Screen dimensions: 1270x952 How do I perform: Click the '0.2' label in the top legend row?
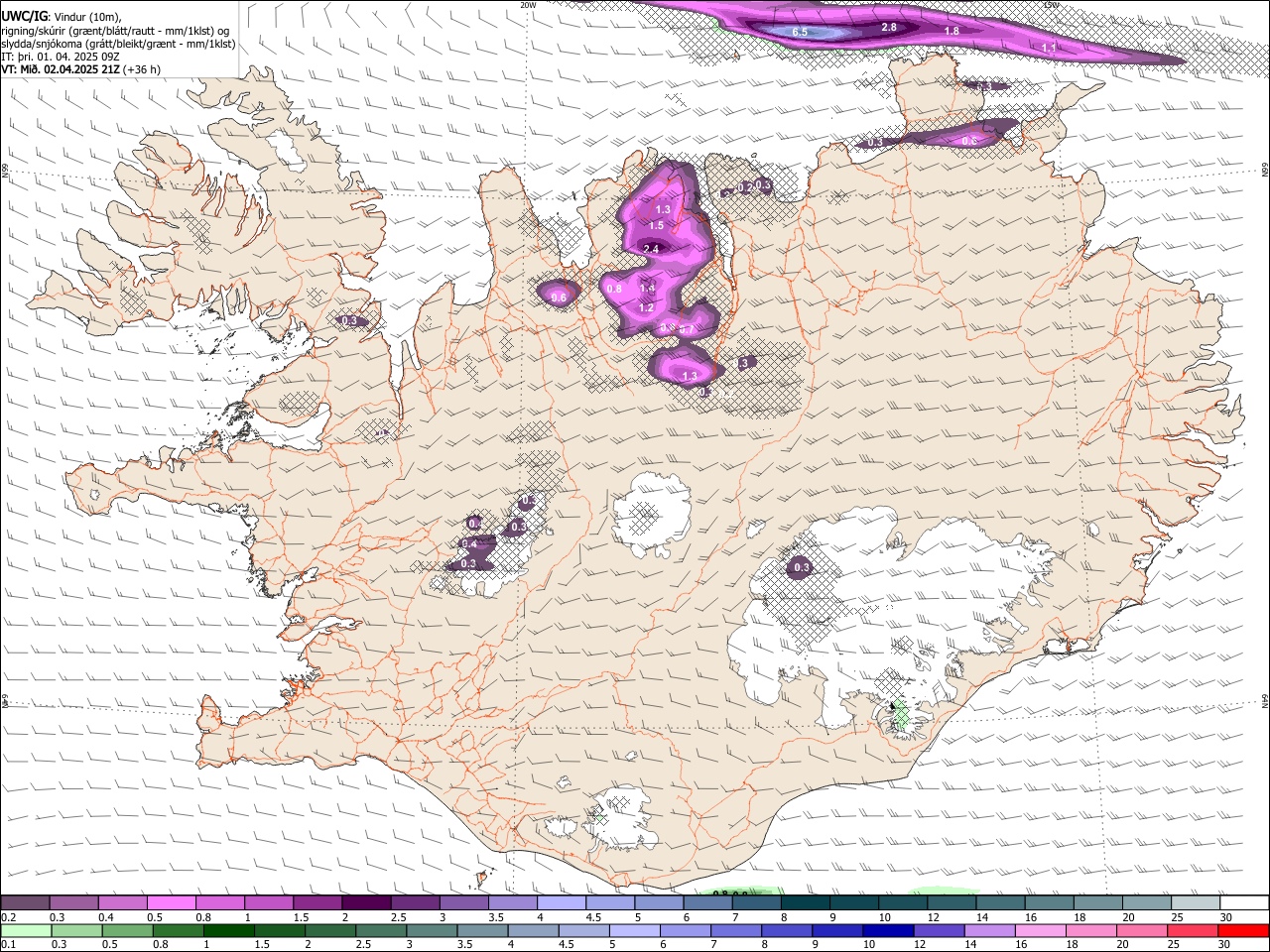tap(8, 916)
